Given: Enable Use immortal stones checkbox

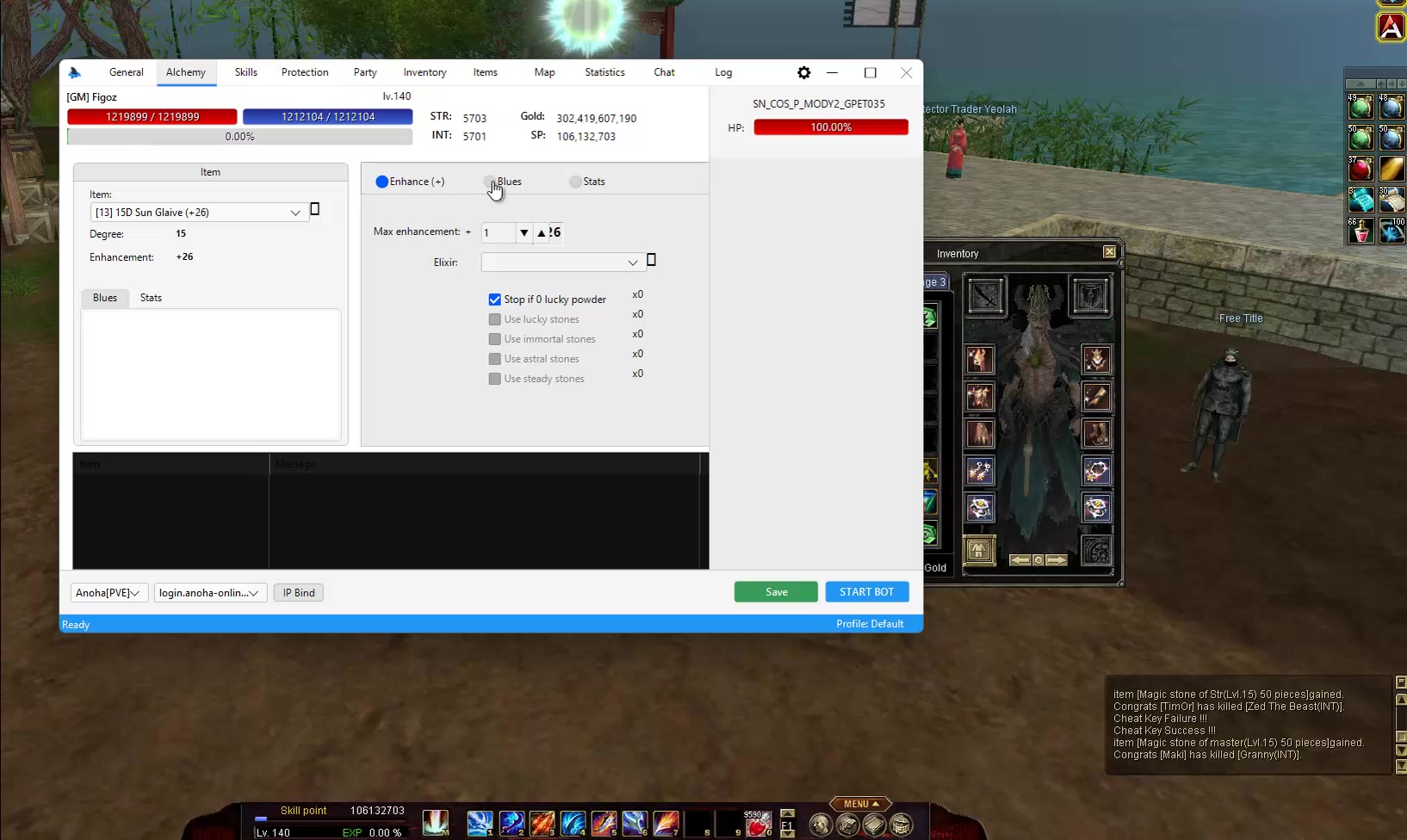Looking at the screenshot, I should pyautogui.click(x=494, y=339).
